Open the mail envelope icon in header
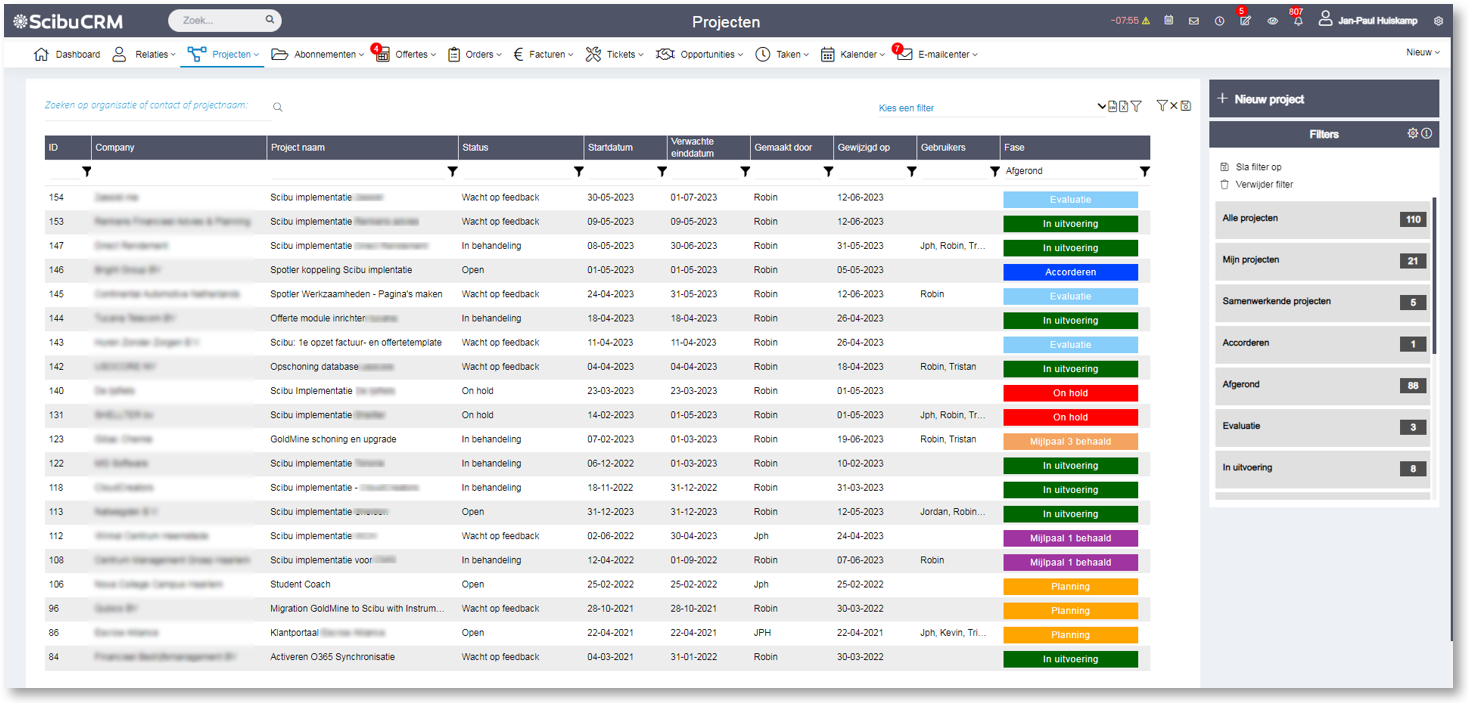This screenshot has width=1468, height=703. (x=1193, y=20)
